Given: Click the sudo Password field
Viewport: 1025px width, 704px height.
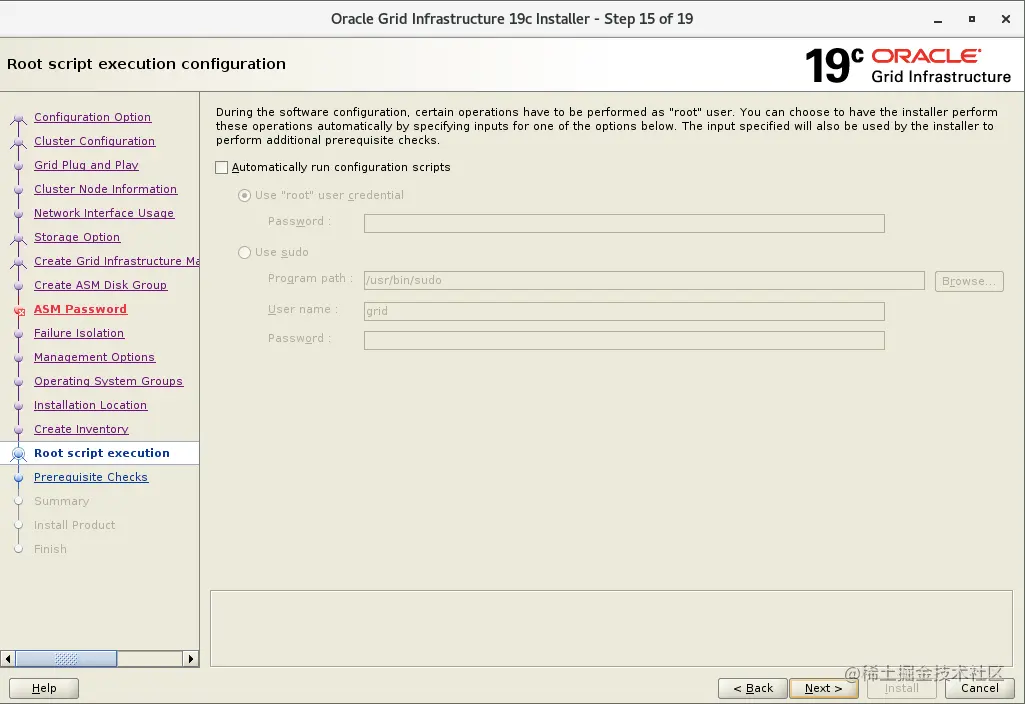Looking at the screenshot, I should click(x=624, y=341).
